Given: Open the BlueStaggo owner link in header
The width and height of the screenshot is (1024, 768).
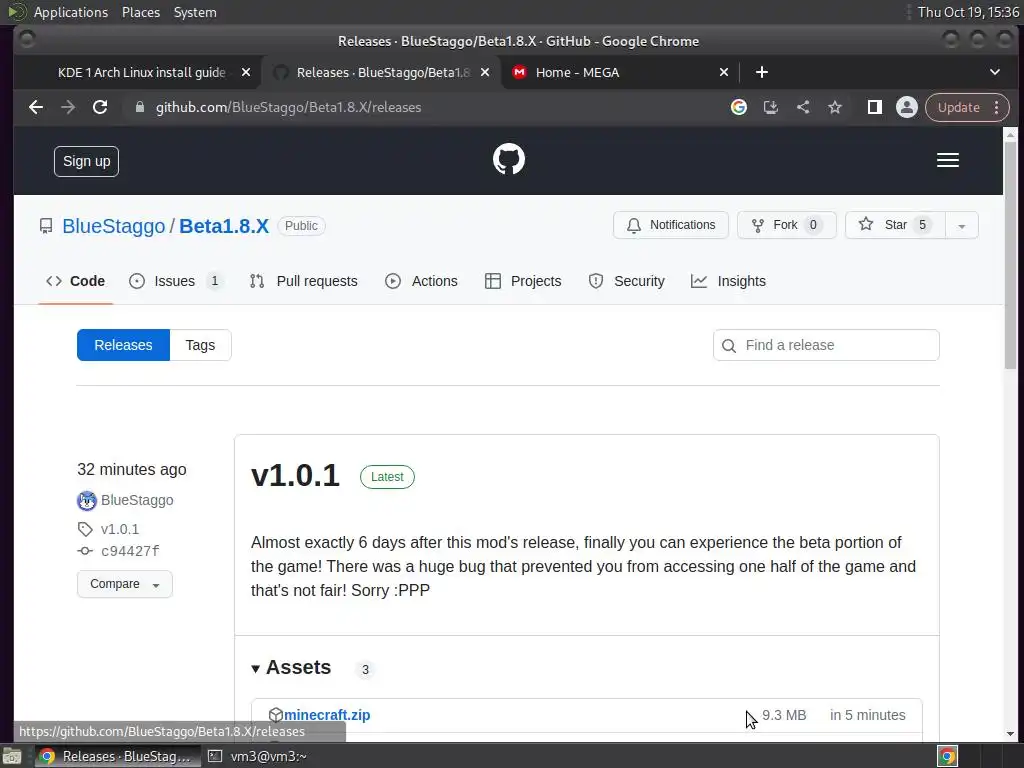Looking at the screenshot, I should coord(114,226).
